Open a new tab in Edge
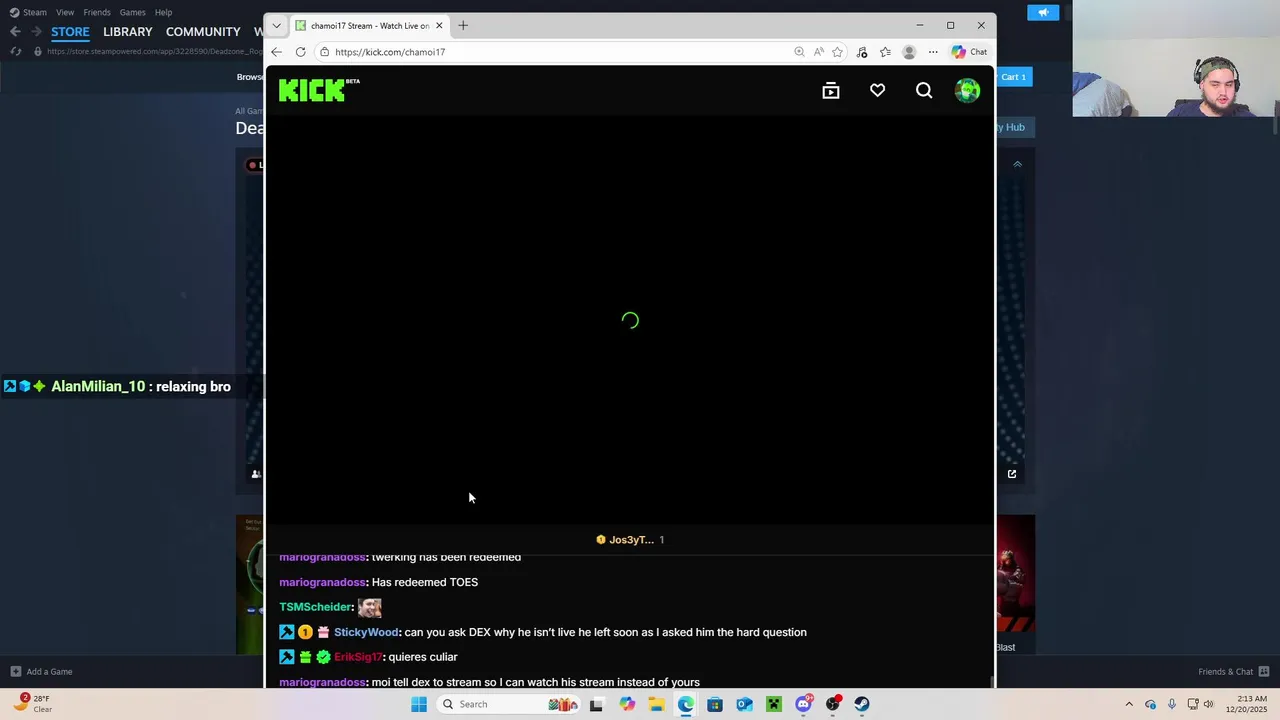The width and height of the screenshot is (1280, 720). click(x=463, y=25)
